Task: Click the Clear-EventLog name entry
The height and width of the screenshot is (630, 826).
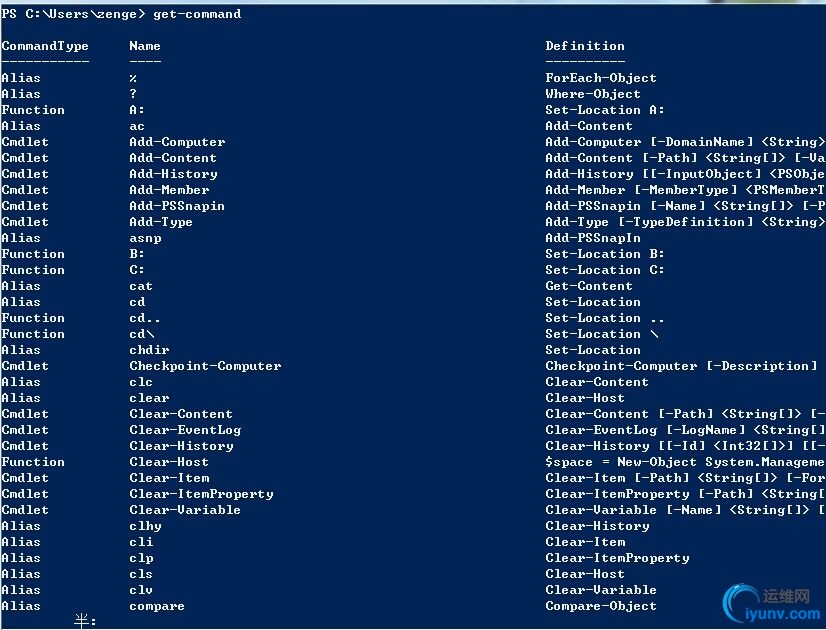Action: tap(185, 430)
